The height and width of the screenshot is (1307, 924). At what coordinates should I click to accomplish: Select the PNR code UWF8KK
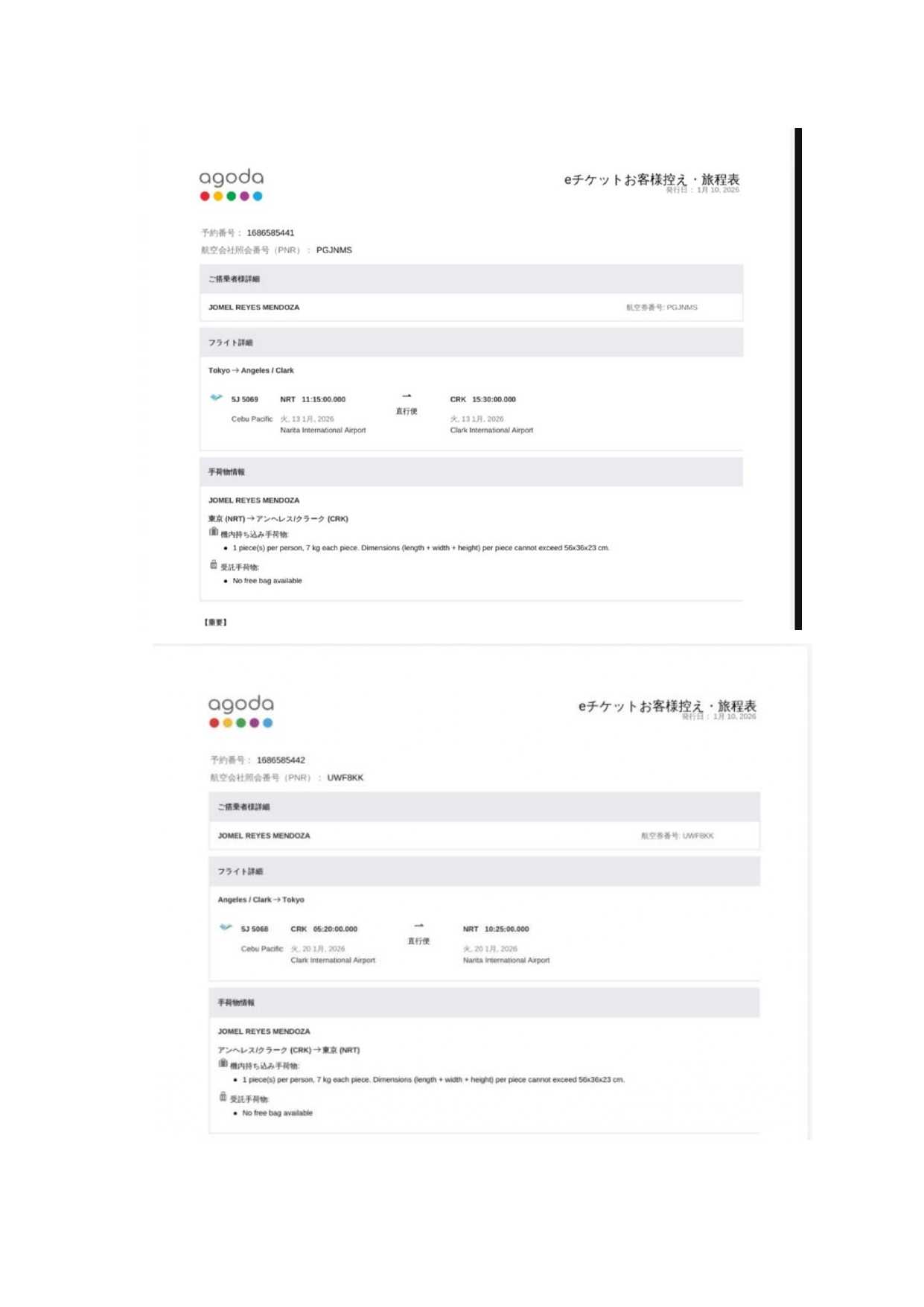(345, 777)
